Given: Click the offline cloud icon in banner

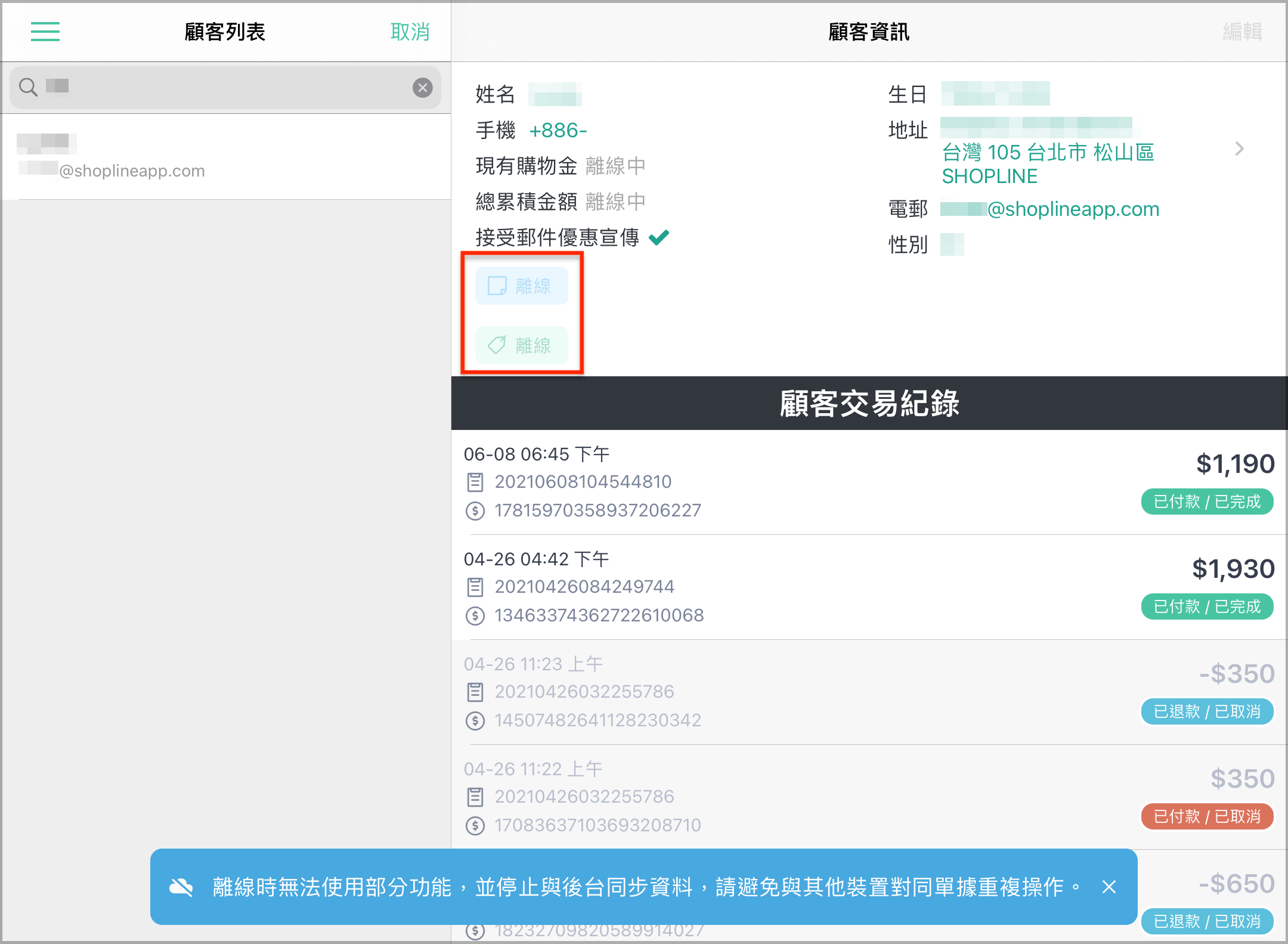Looking at the screenshot, I should point(181,887).
